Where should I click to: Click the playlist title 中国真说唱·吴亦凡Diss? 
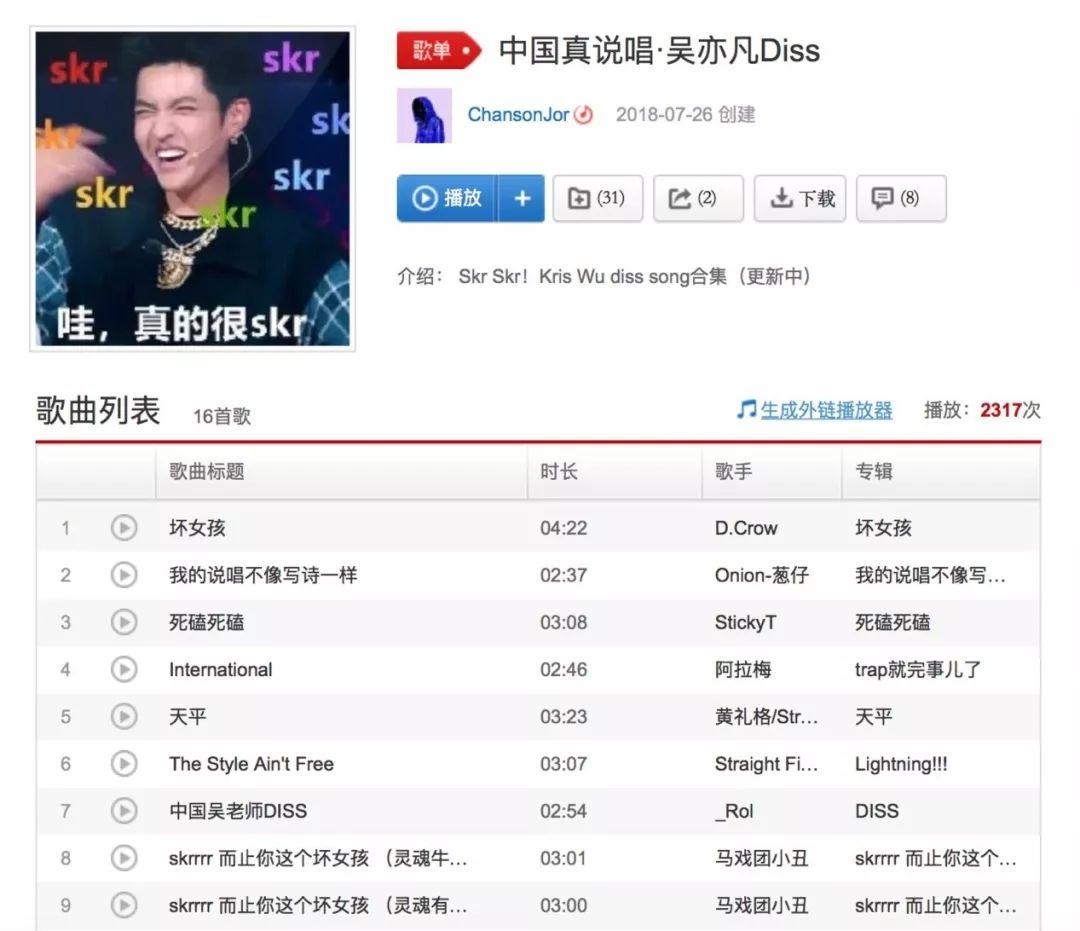tap(659, 50)
